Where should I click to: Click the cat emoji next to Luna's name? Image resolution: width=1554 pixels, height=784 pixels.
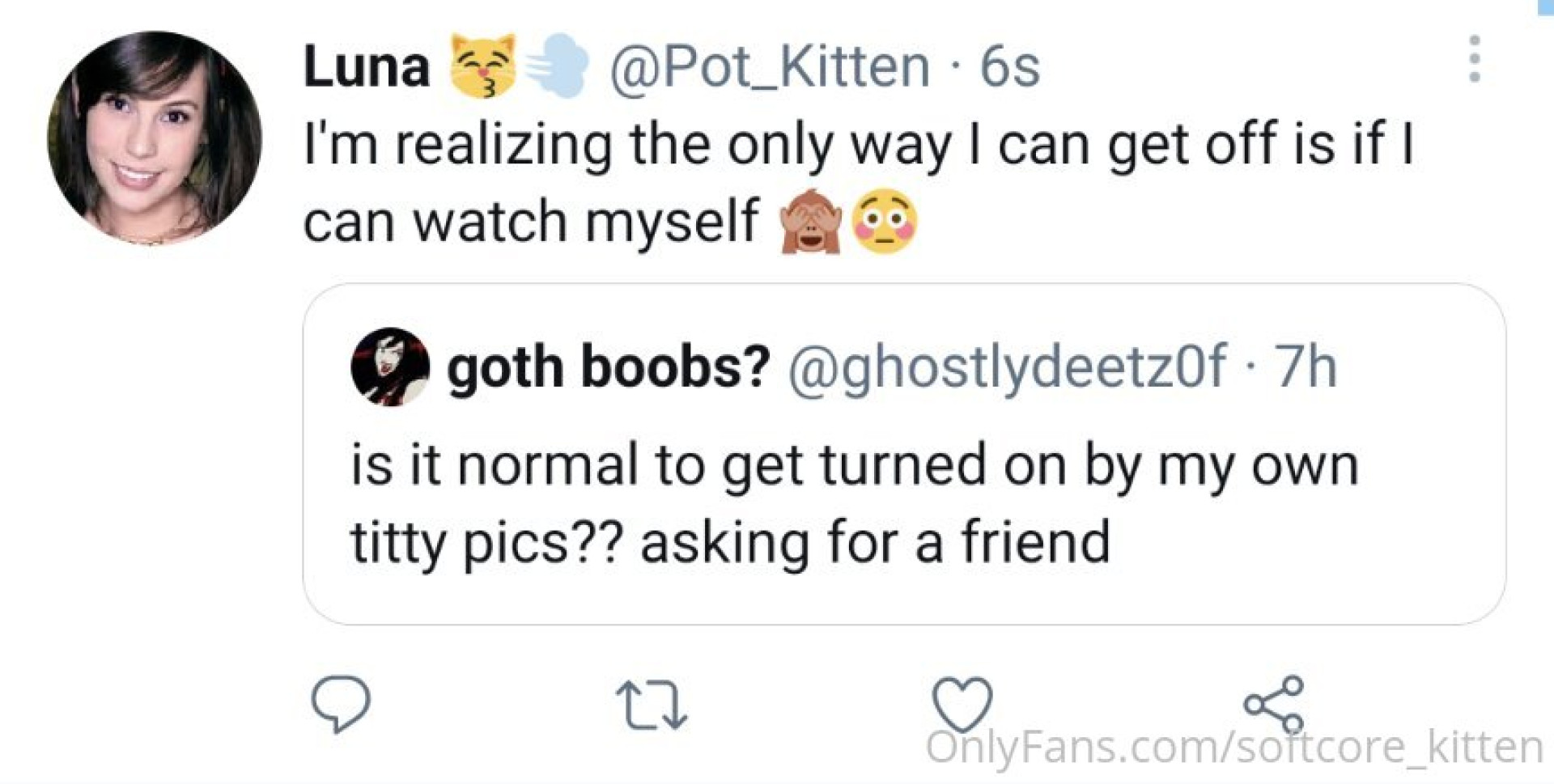click(486, 65)
